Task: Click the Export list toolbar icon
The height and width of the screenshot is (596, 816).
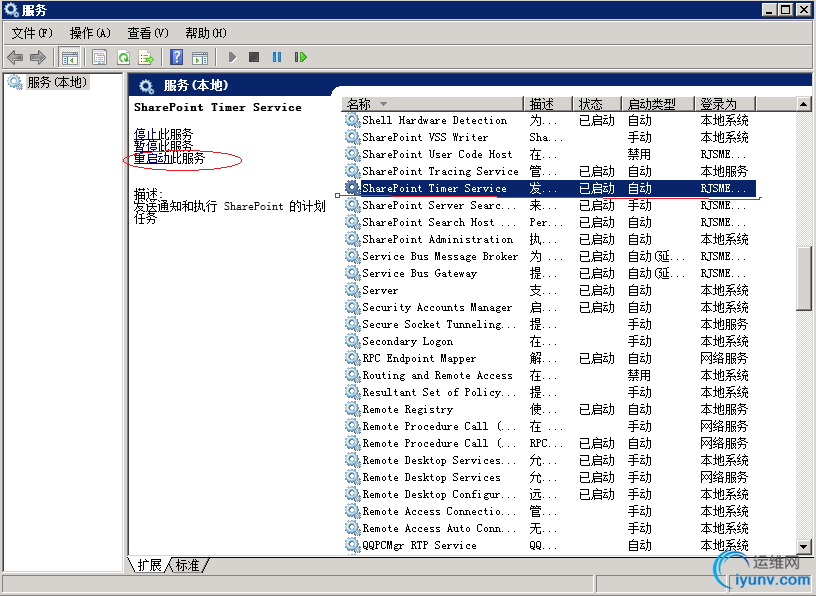Action: pyautogui.click(x=146, y=57)
